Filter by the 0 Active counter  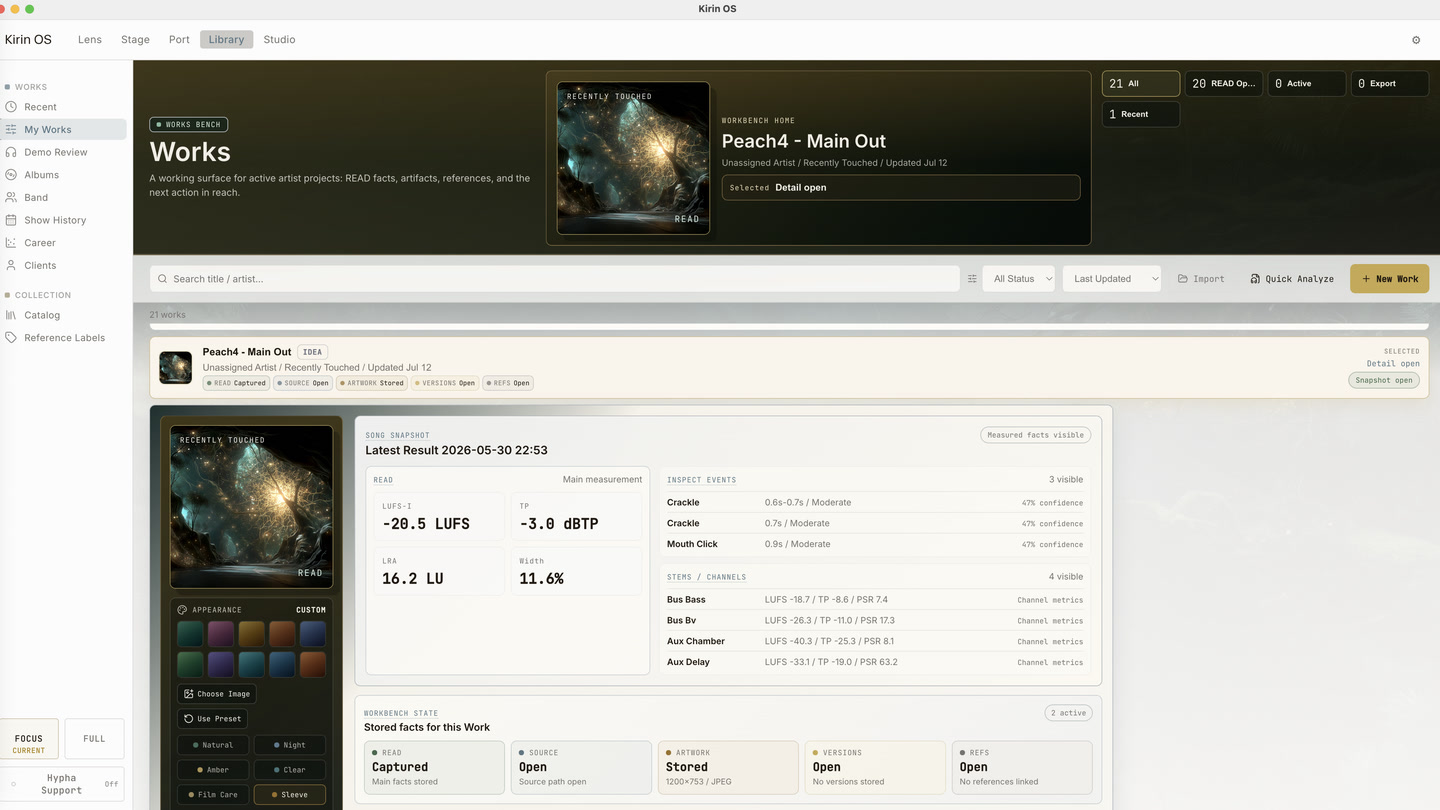pos(1306,84)
